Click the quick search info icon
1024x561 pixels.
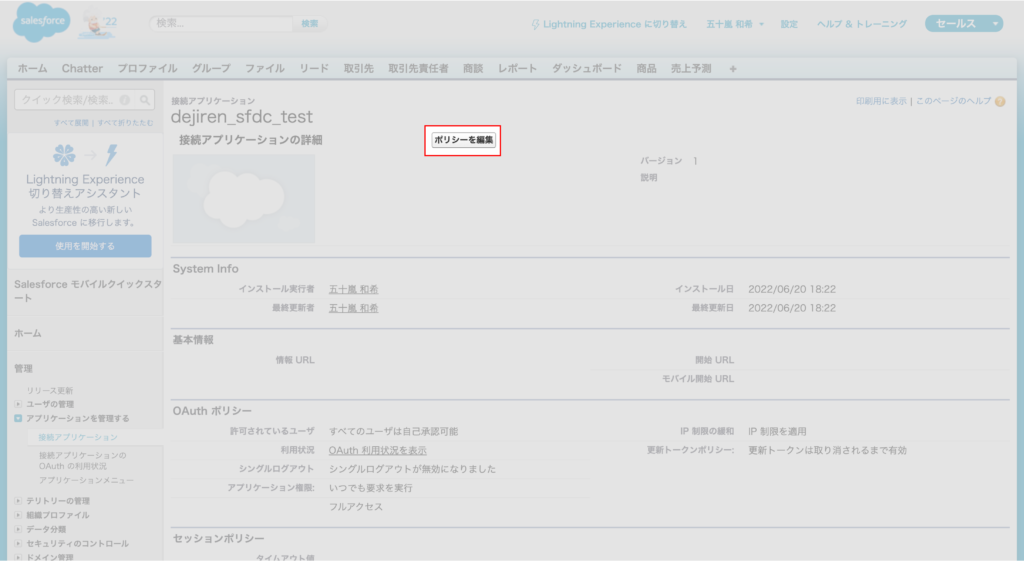pos(125,100)
